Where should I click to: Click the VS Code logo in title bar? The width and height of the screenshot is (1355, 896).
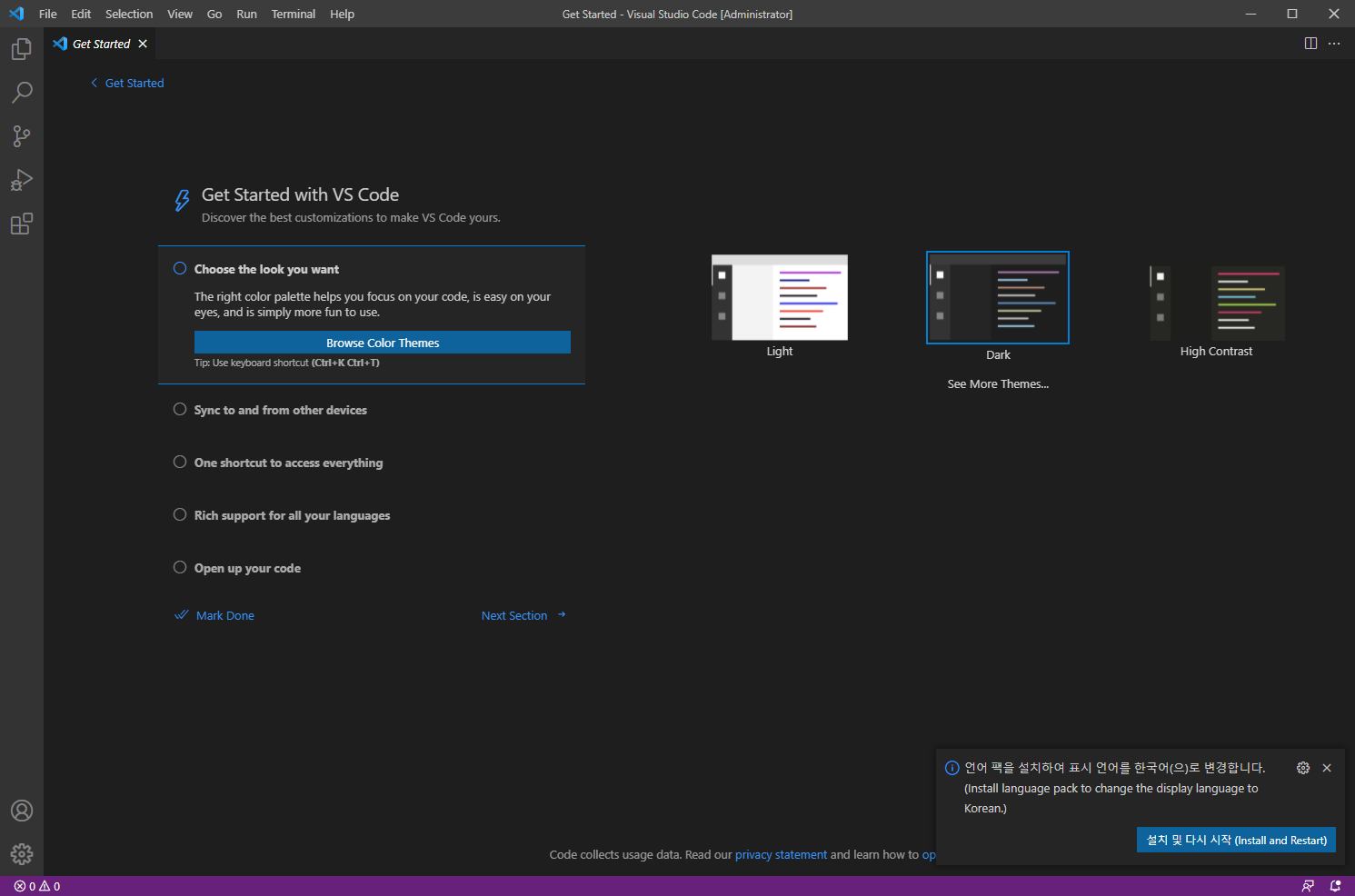[16, 14]
